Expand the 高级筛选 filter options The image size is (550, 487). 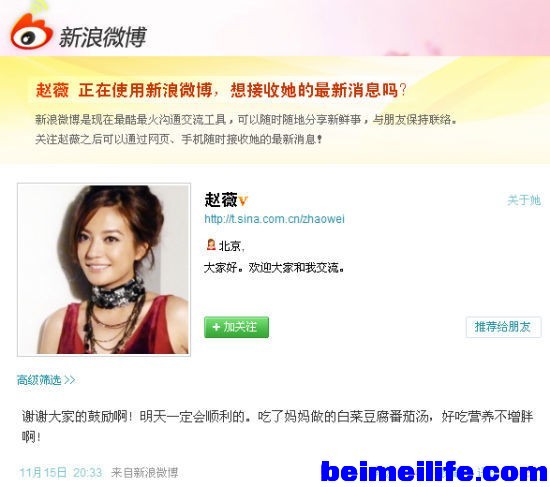pyautogui.click(x=46, y=380)
